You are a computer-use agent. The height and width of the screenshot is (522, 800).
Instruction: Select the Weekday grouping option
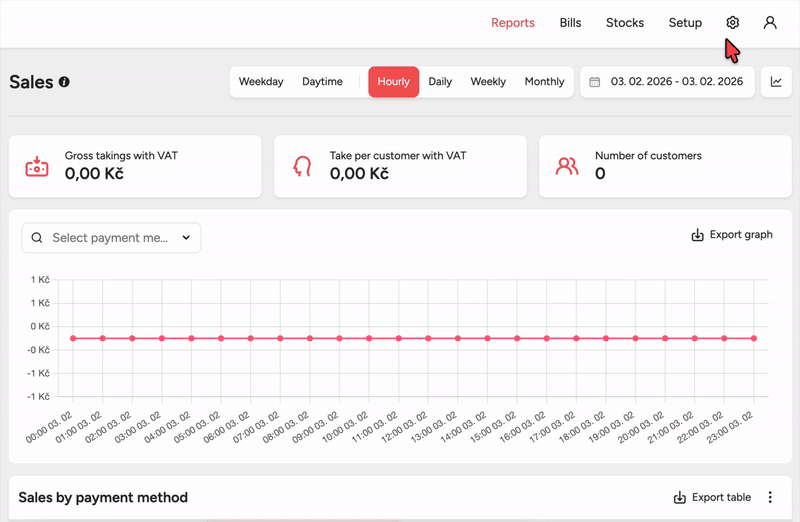pyautogui.click(x=261, y=82)
